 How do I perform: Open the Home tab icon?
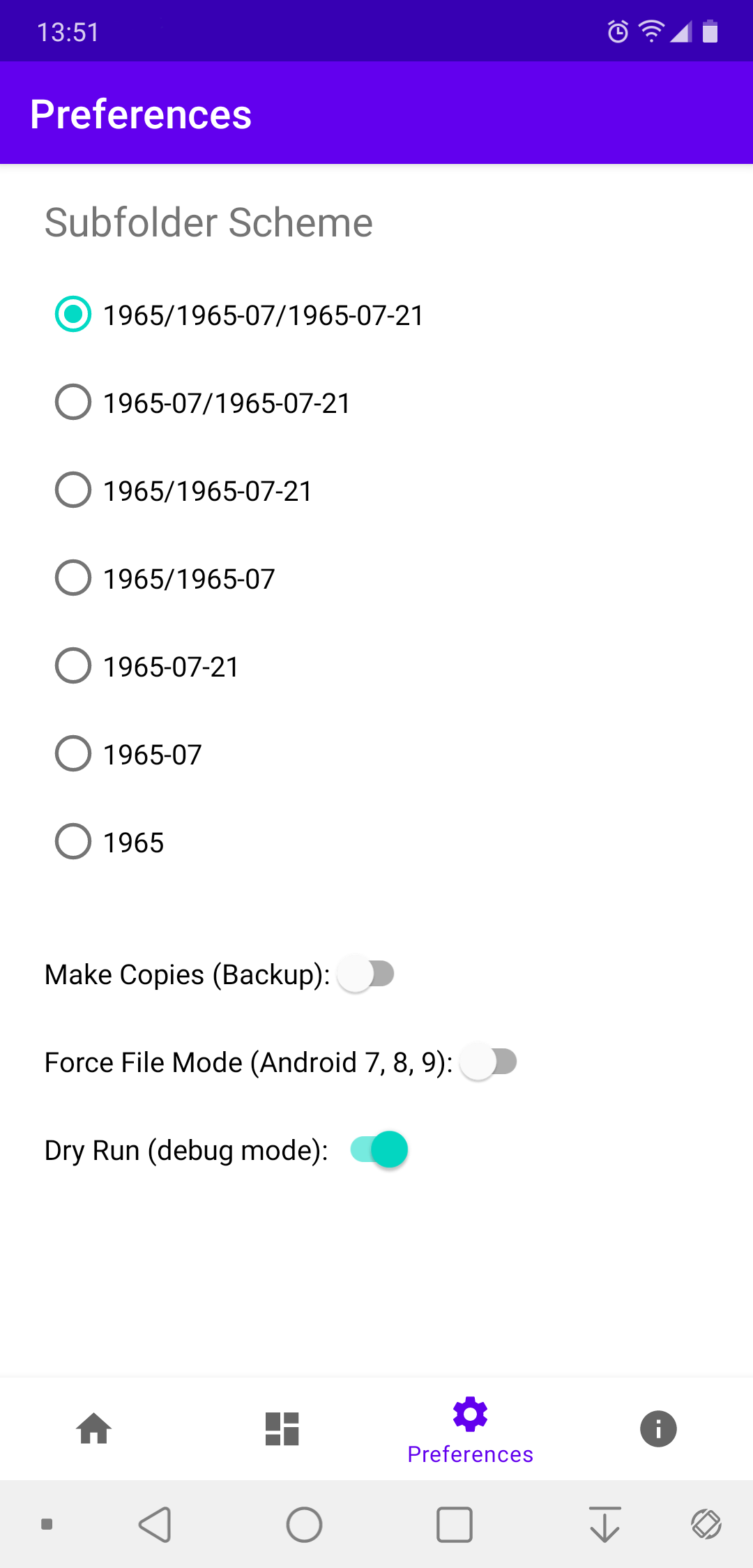(x=94, y=1428)
